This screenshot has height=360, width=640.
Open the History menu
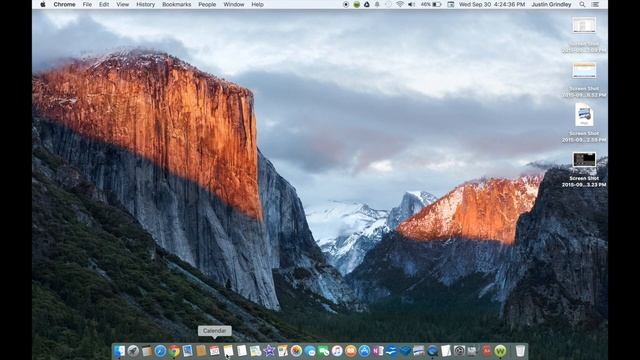(145, 4)
